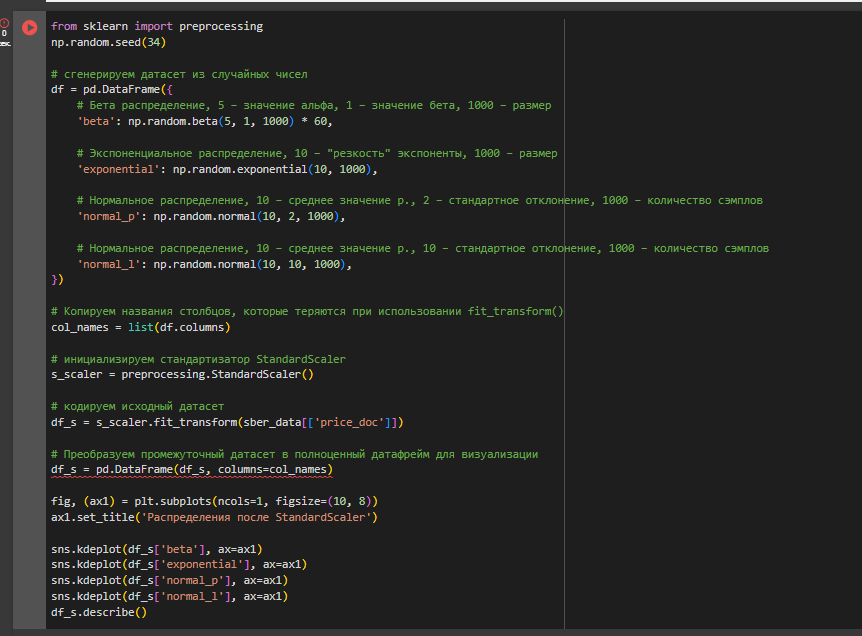
Task: Click the 'ax1.set_title' line
Action: pos(214,518)
